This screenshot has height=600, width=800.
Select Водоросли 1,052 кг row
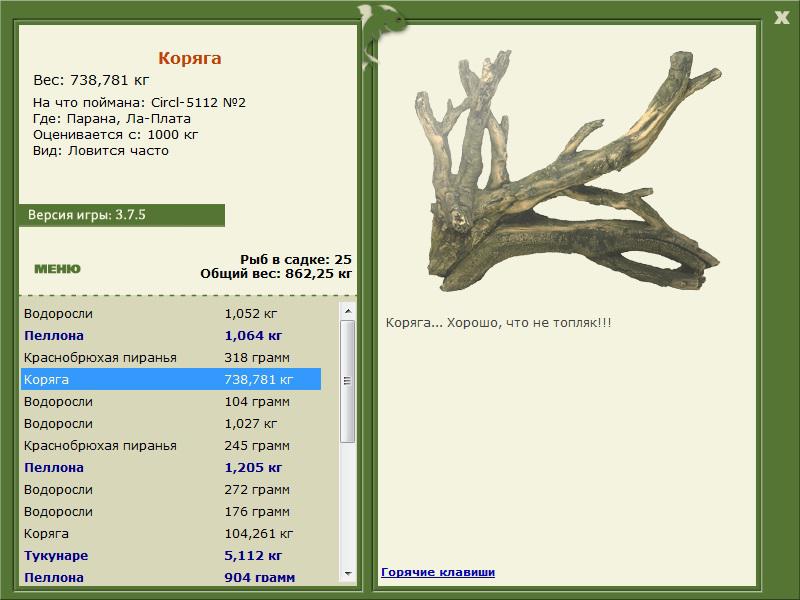[x=171, y=313]
